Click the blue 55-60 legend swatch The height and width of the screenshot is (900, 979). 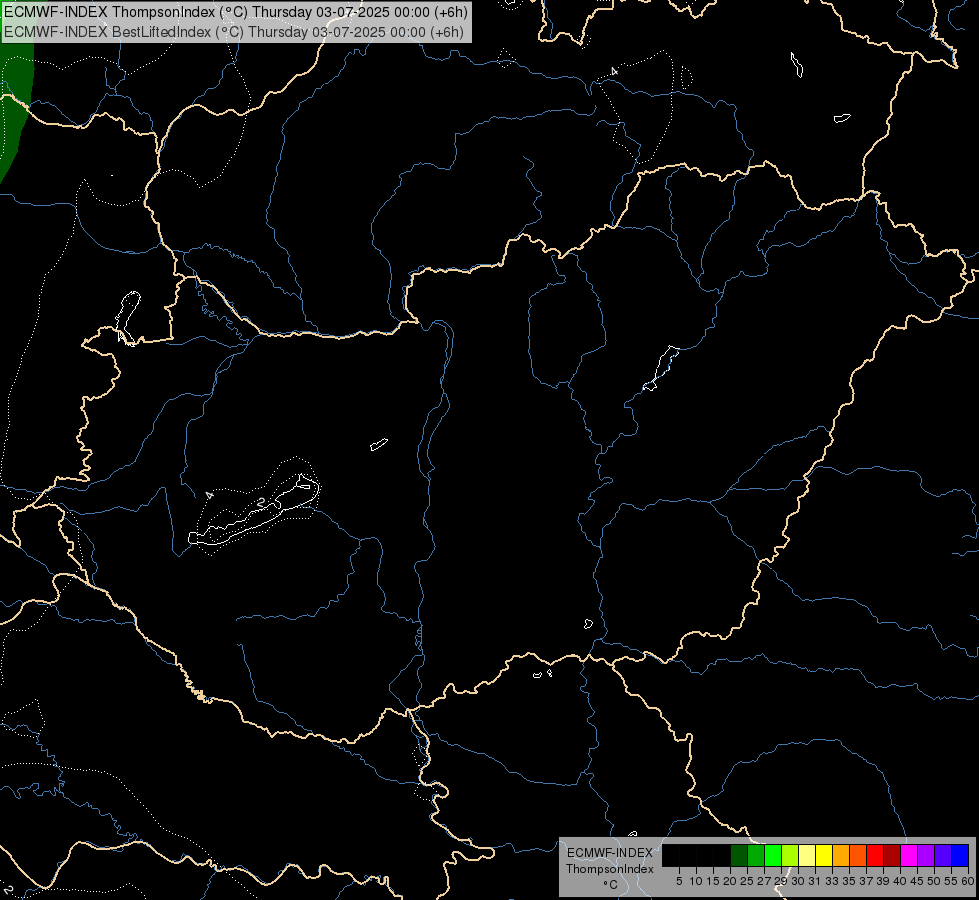[x=960, y=856]
